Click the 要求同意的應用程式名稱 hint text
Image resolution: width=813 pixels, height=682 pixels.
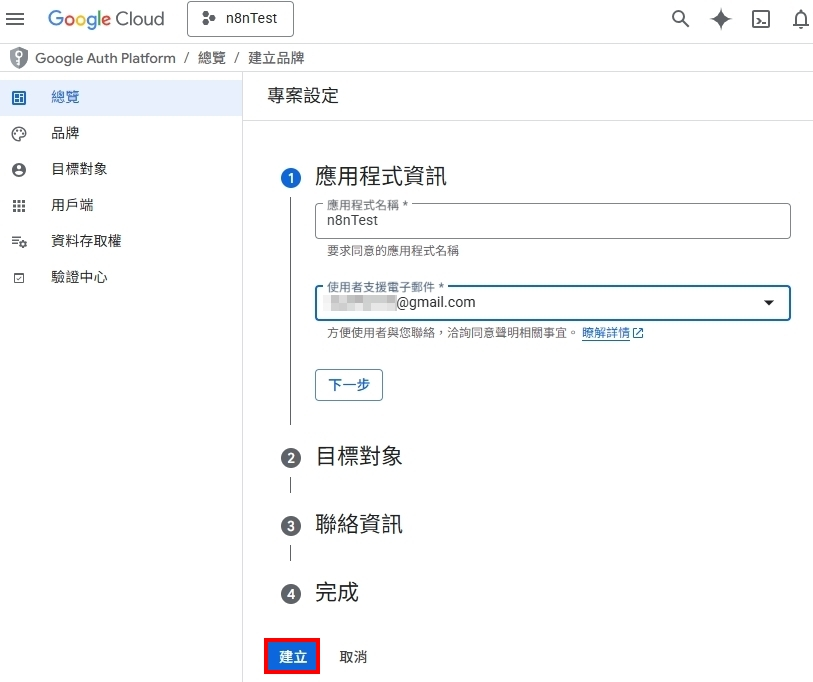[393, 251]
